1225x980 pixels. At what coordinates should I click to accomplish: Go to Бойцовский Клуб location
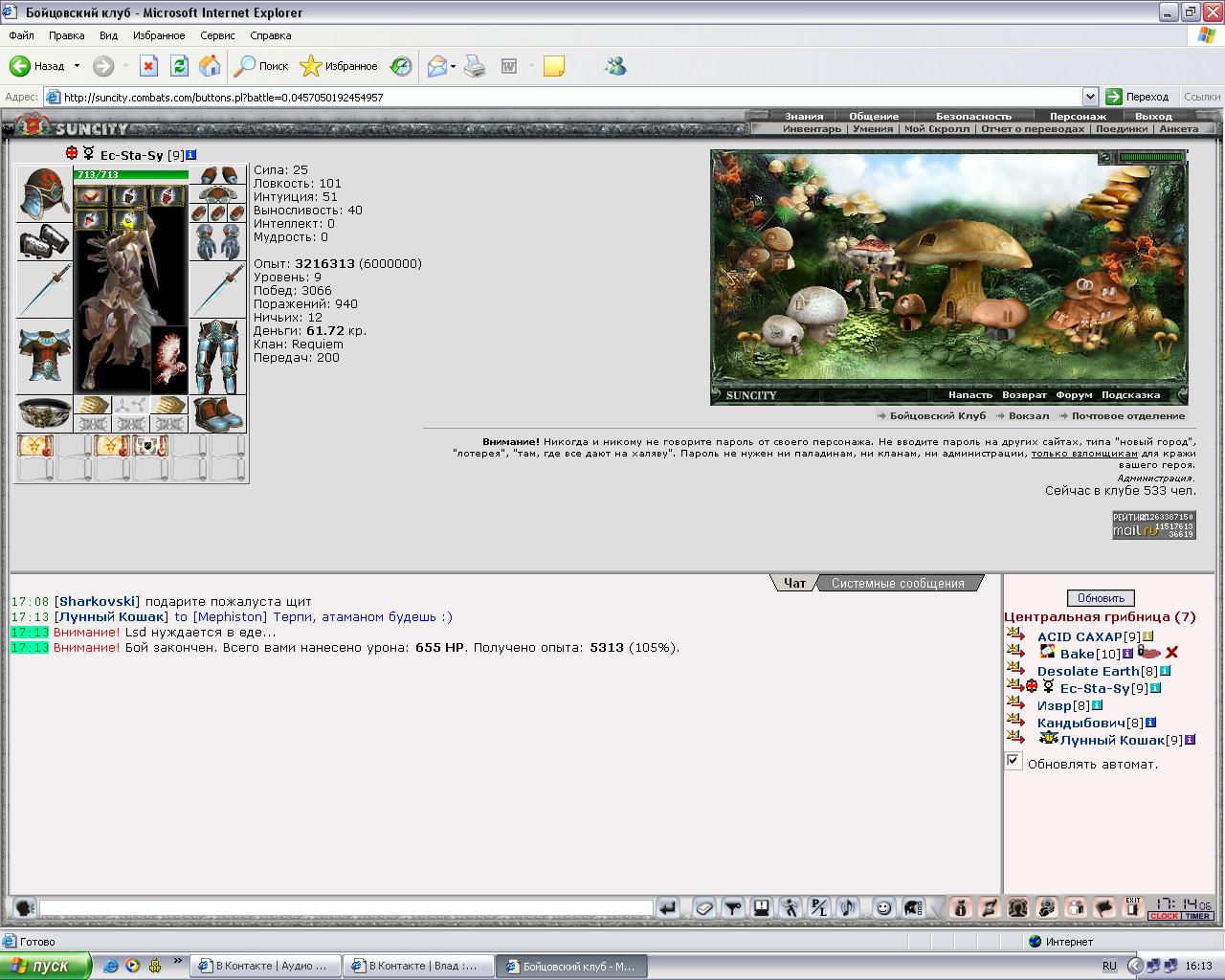[937, 416]
